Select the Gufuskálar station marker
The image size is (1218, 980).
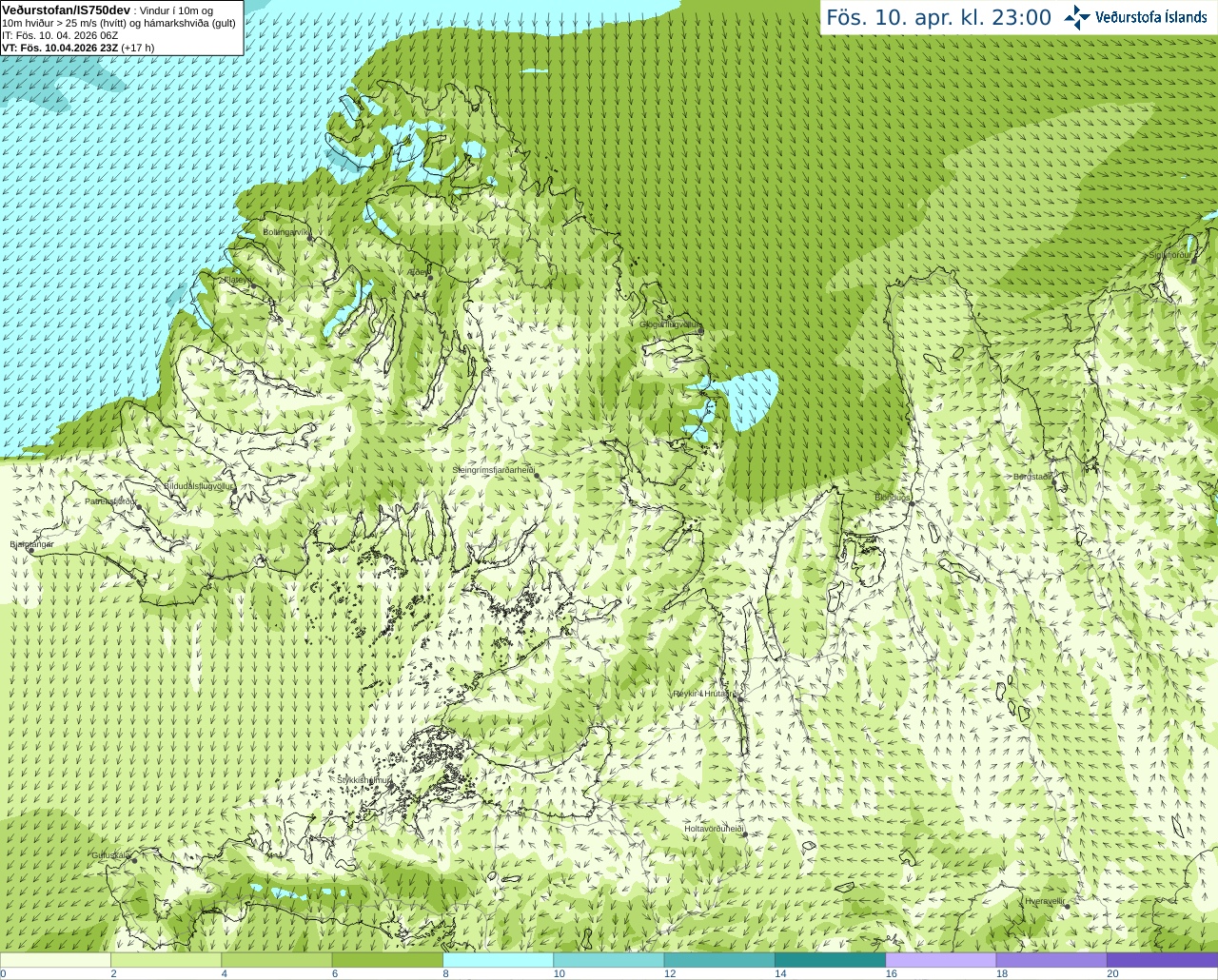134,860
